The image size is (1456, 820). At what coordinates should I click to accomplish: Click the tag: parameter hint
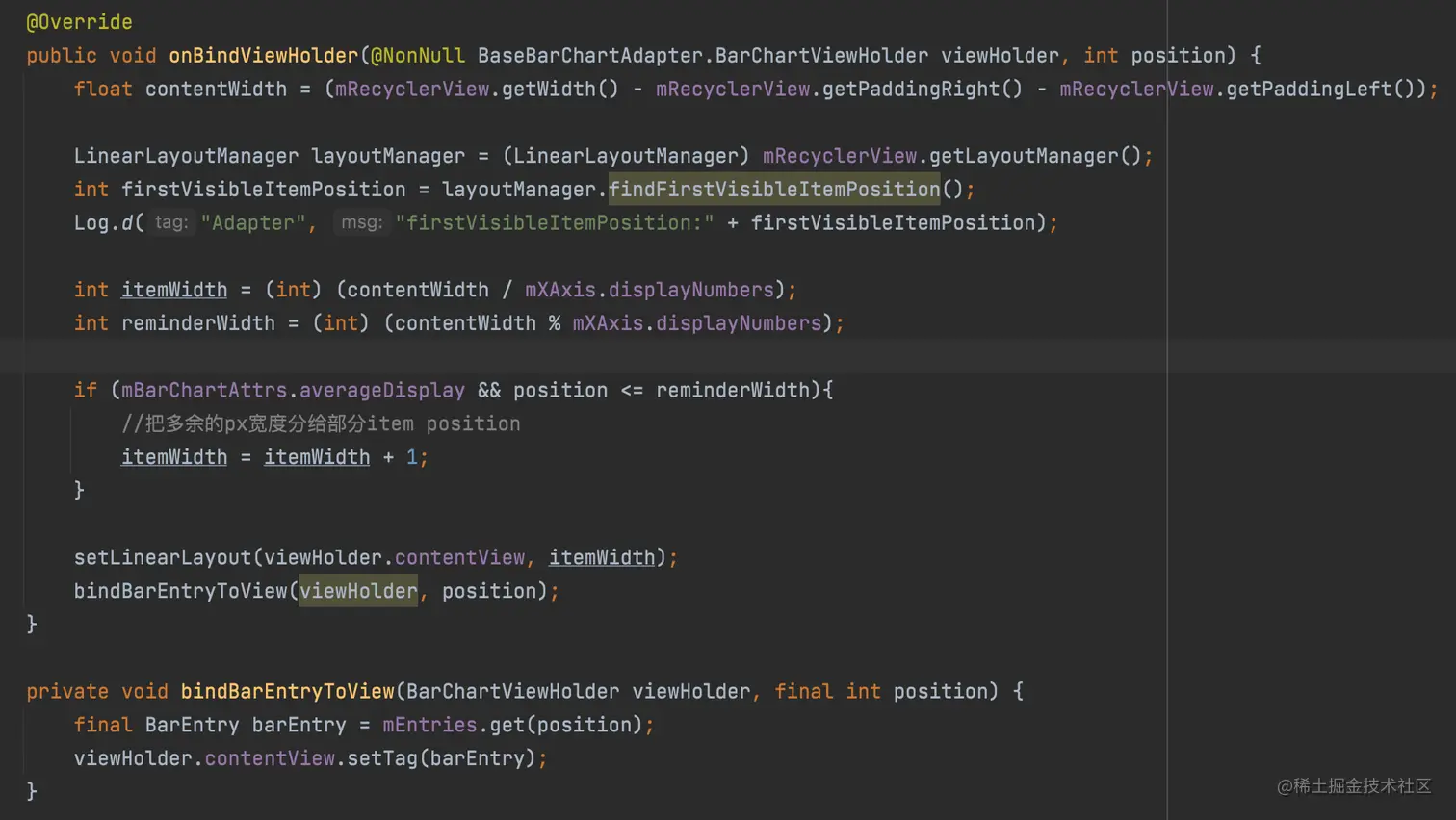(171, 222)
